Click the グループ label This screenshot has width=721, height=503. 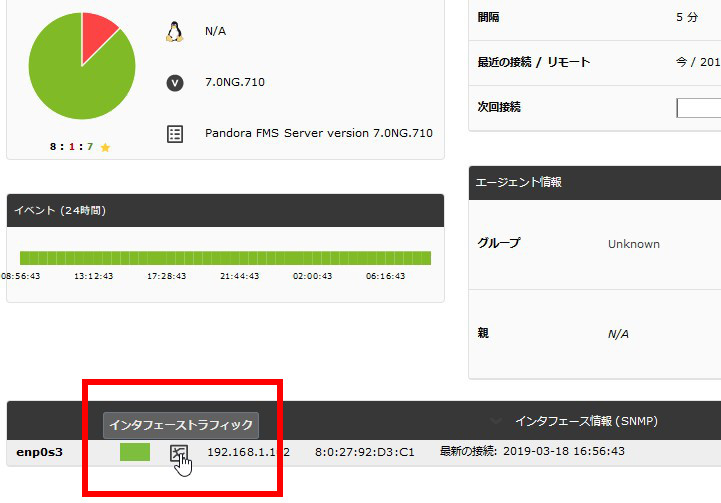(498, 243)
